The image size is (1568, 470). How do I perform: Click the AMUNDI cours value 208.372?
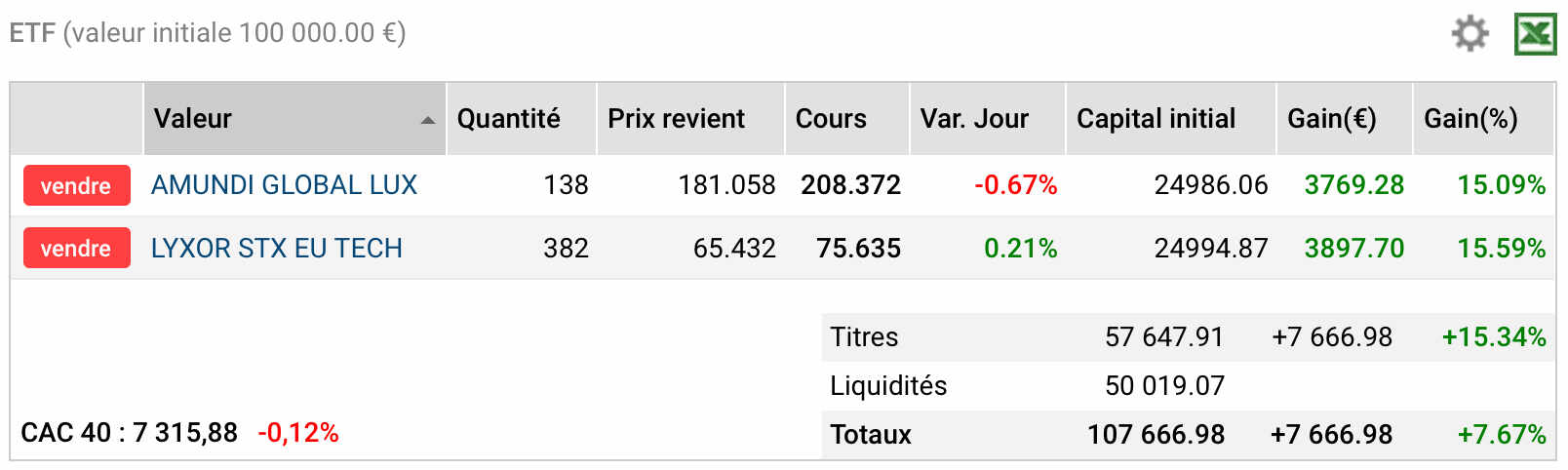click(x=850, y=185)
